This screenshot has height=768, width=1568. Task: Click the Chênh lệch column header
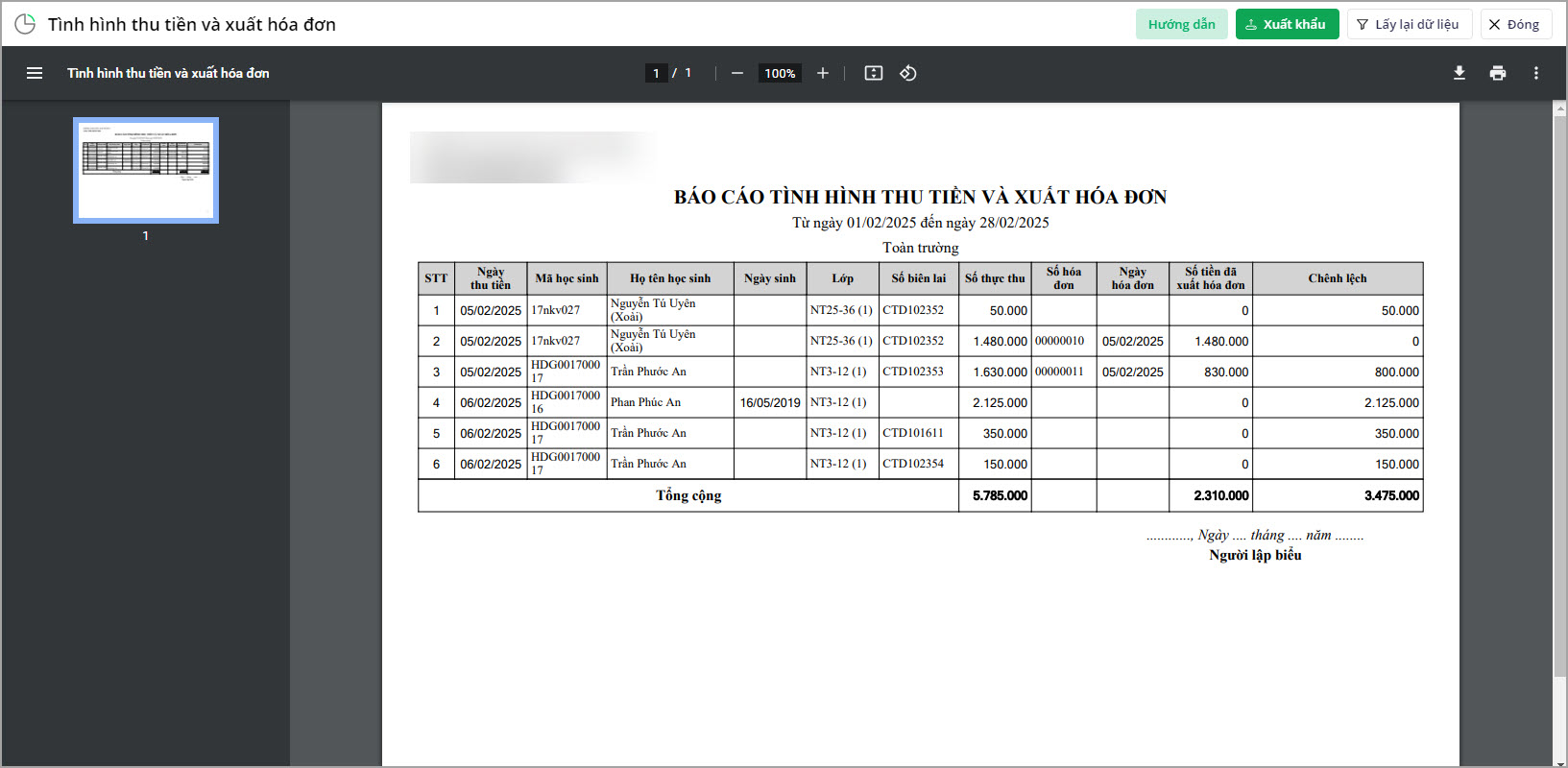tap(1338, 278)
